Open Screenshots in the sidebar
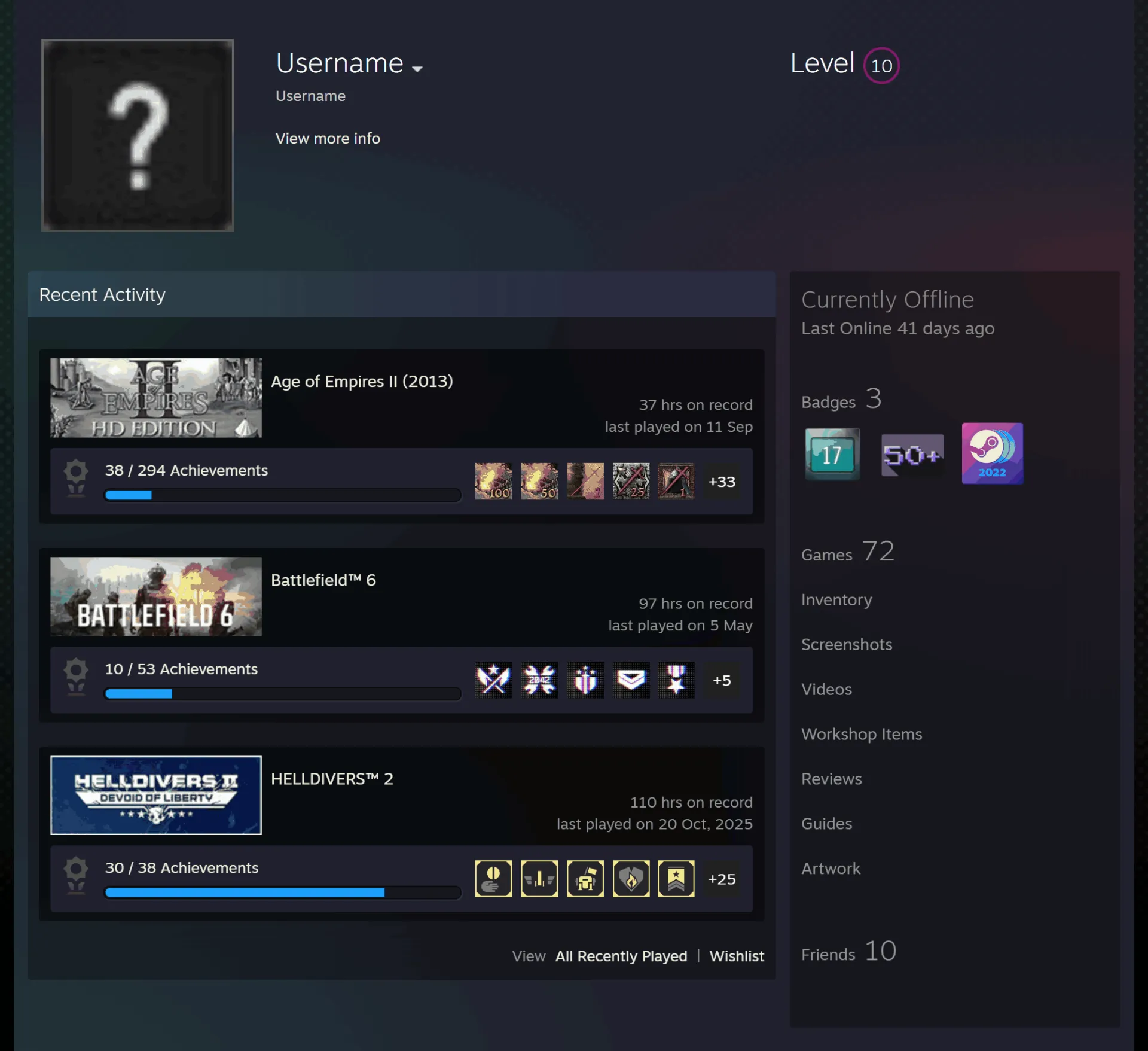The image size is (1148, 1051). click(x=847, y=644)
